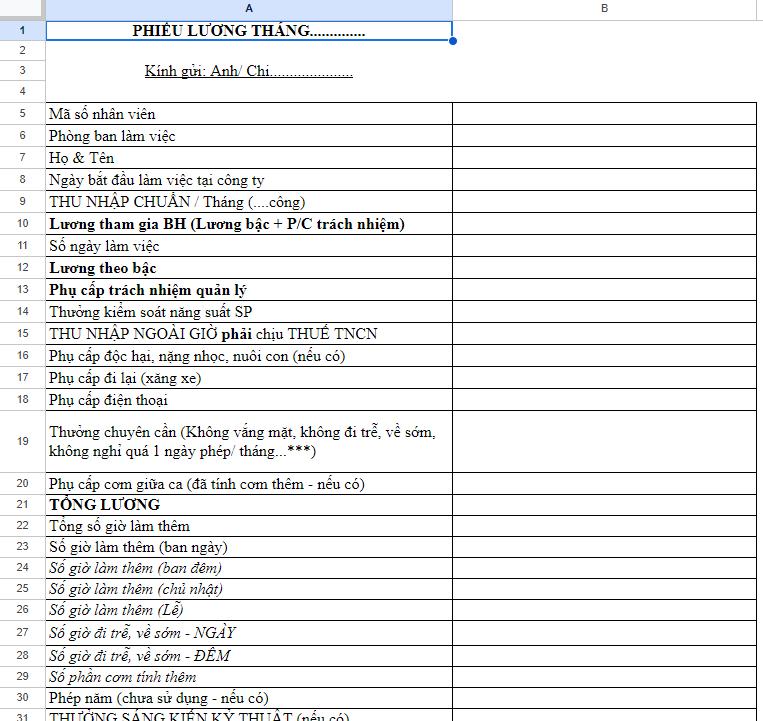763x721 pixels.
Task: Click the select-all corner box
Action: tap(22, 9)
